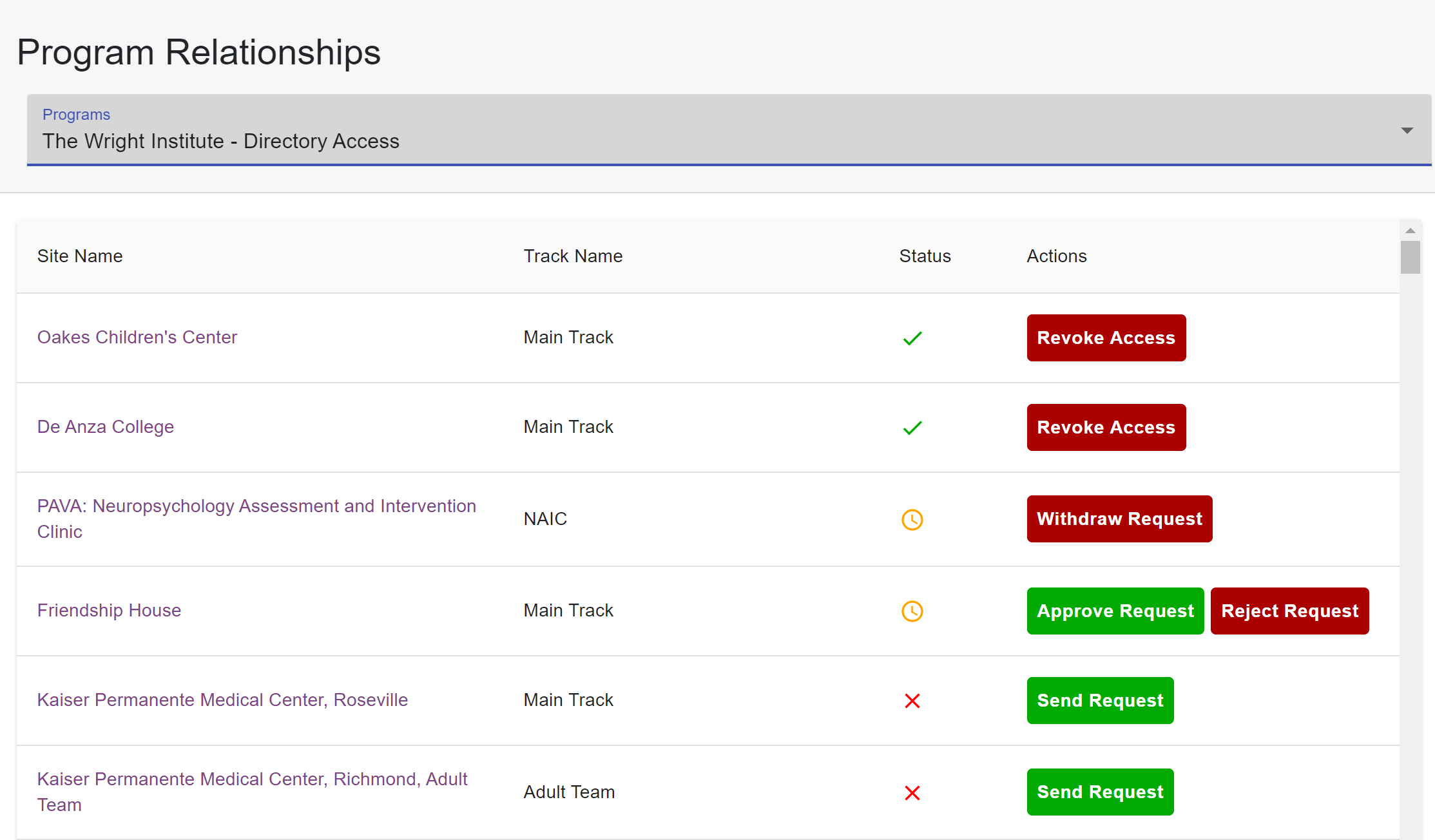Approve request for Friendship House
The width and height of the screenshot is (1435, 840).
coord(1115,611)
